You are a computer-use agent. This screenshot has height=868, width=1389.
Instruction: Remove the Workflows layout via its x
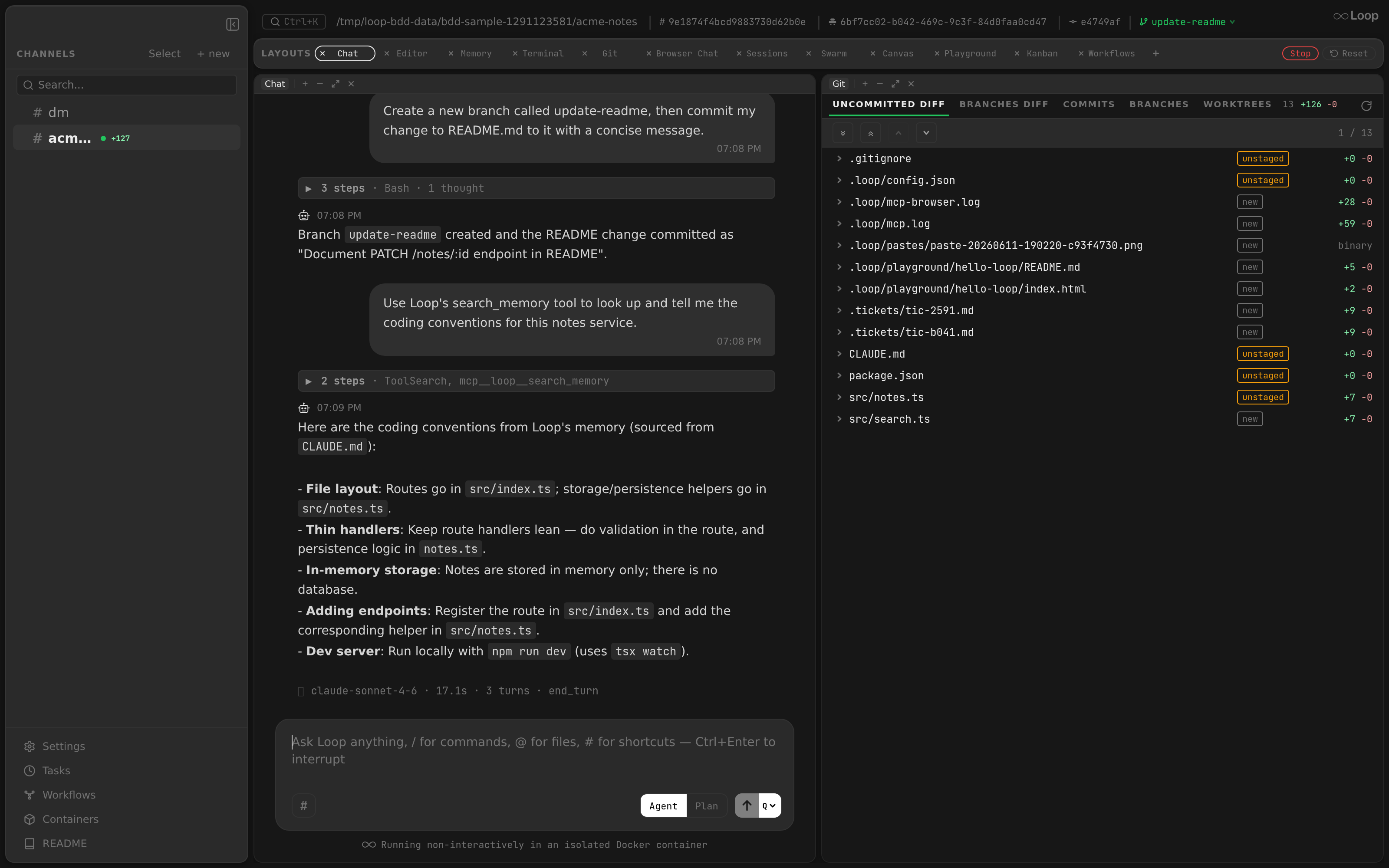[1081, 53]
